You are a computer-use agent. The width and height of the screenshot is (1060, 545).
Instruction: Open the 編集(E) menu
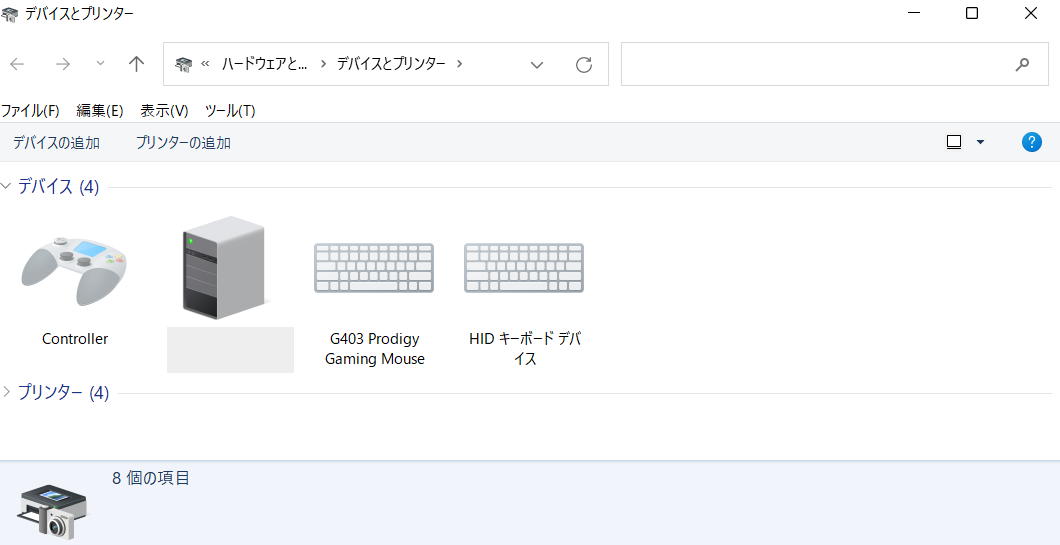[100, 110]
